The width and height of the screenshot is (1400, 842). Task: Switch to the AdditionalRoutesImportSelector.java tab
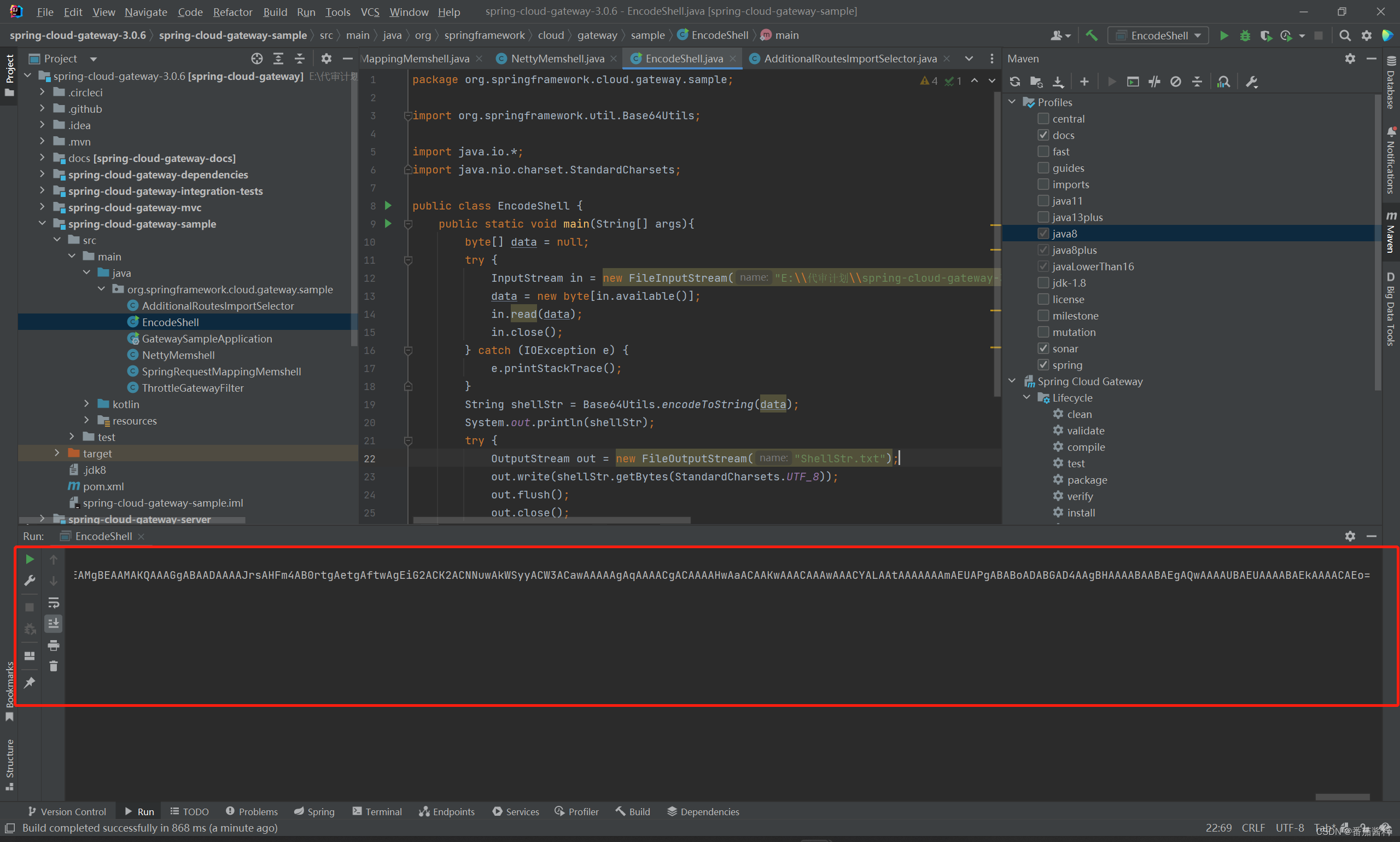(x=849, y=59)
